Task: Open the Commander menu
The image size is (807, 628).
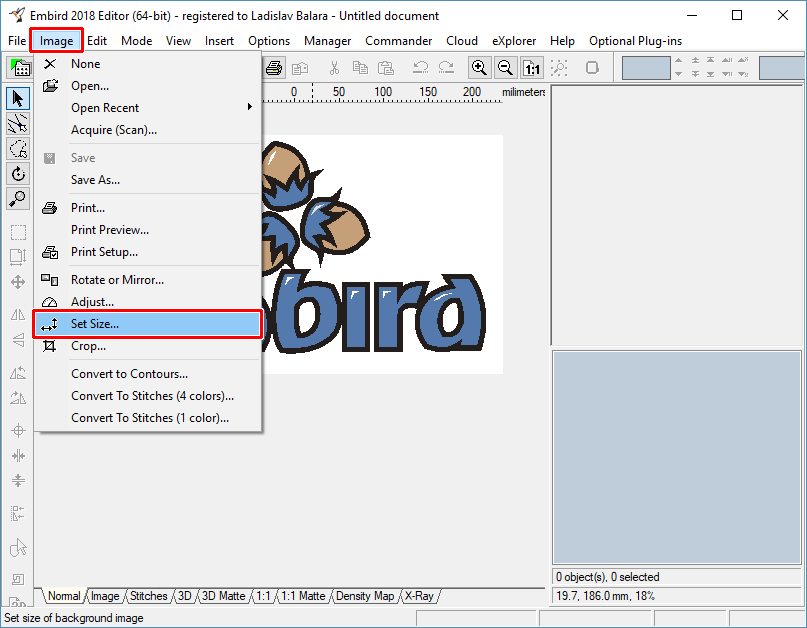Action: [x=398, y=41]
